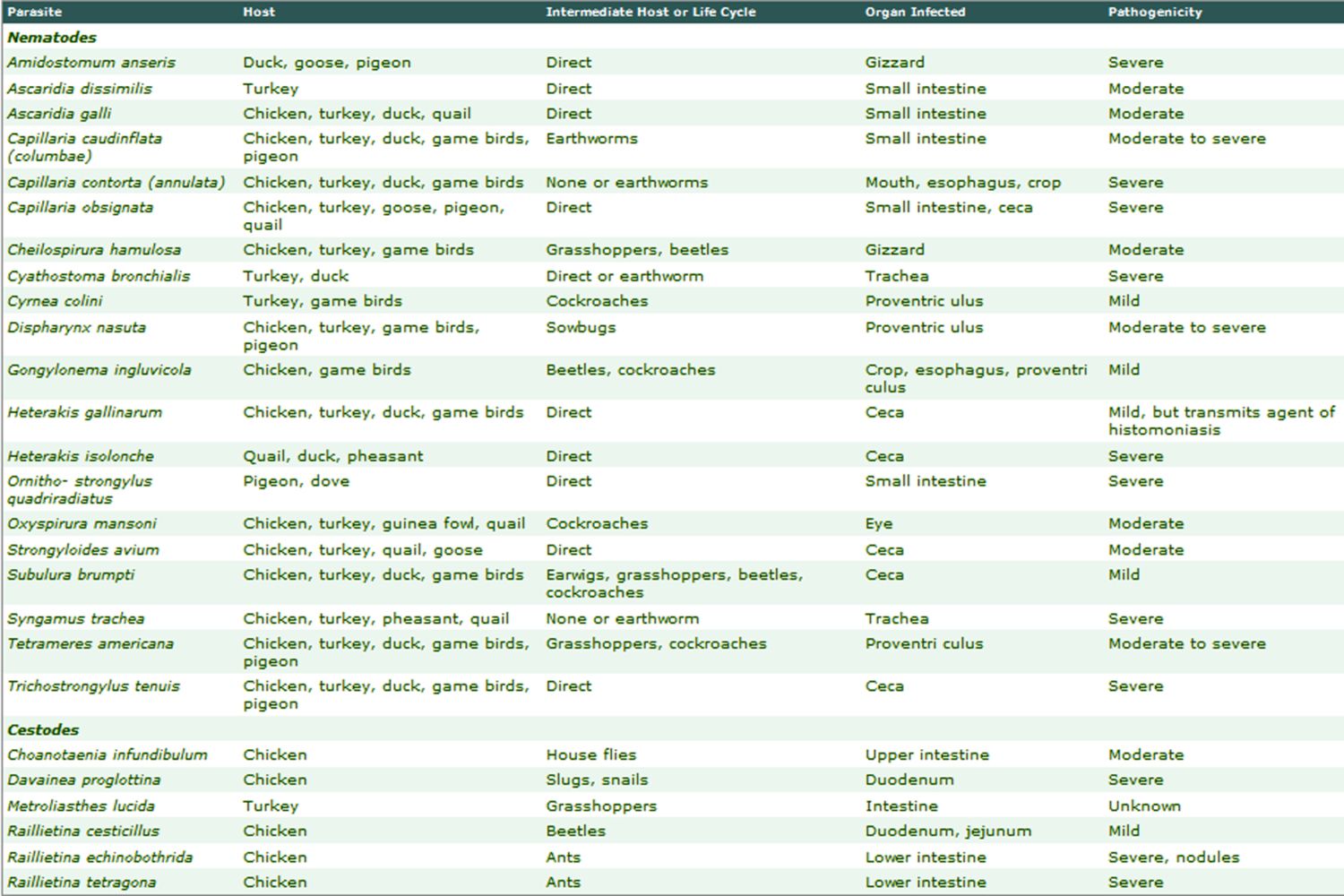Click Amidostomum anseris parasite name
This screenshot has height=896, width=1344.
tap(91, 63)
